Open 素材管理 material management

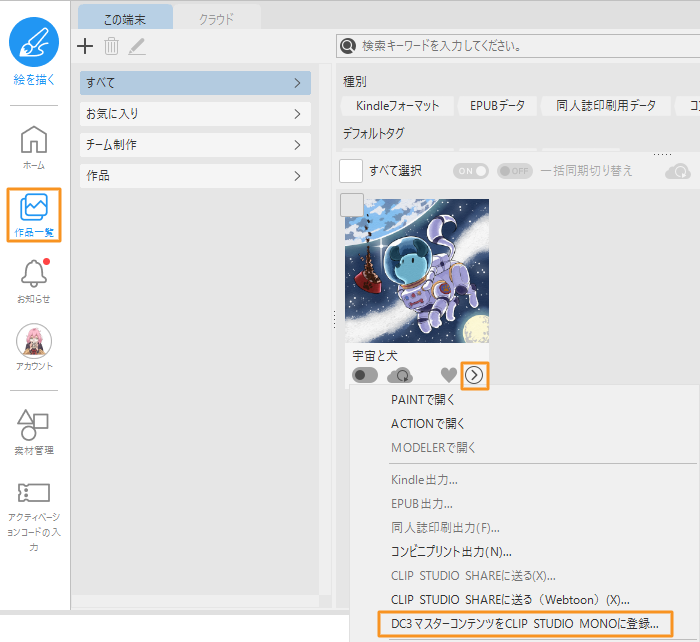coord(34,432)
